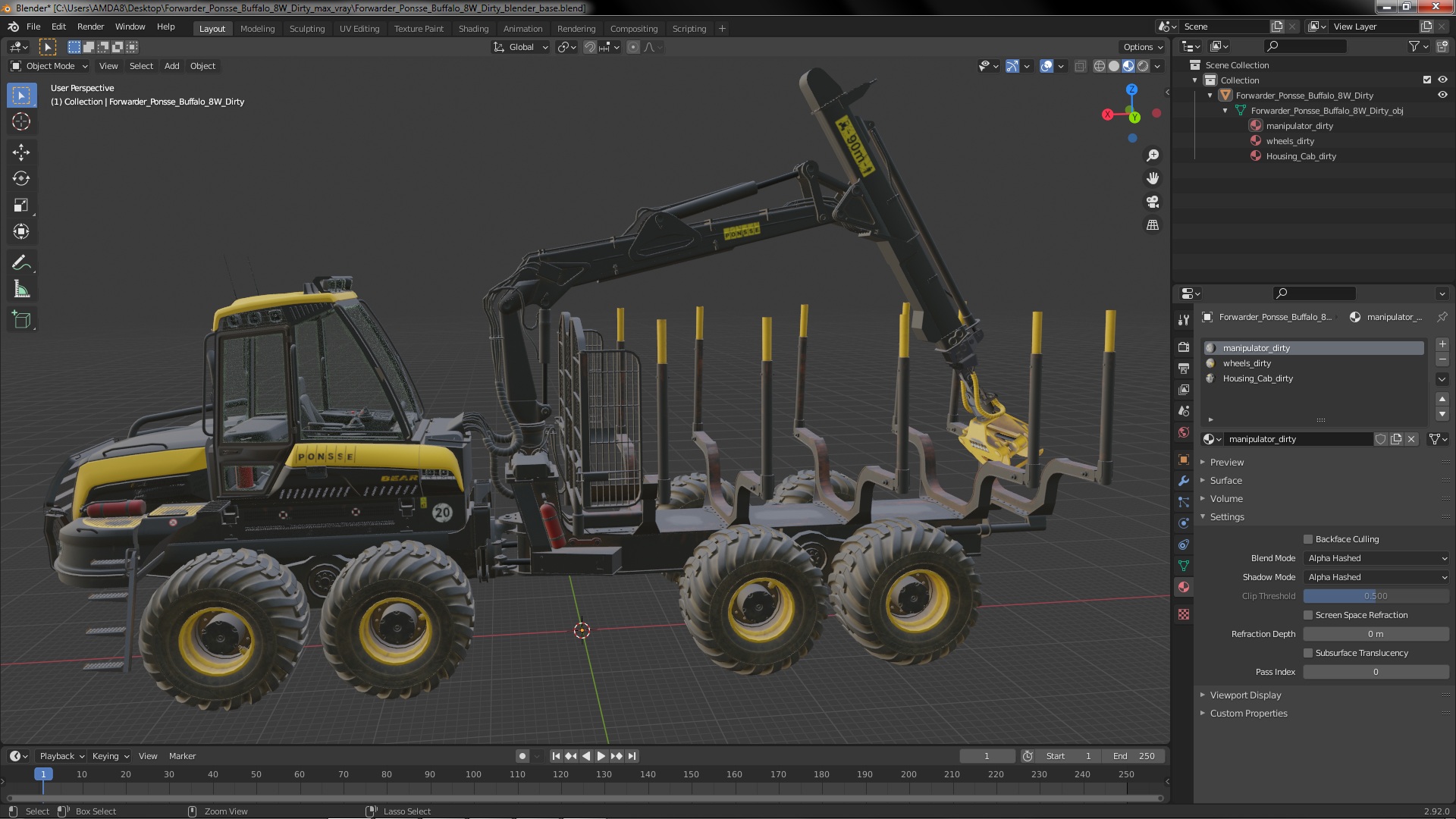This screenshot has height=819, width=1456.
Task: Enable Screen Space Refraction checkbox
Action: tap(1308, 615)
